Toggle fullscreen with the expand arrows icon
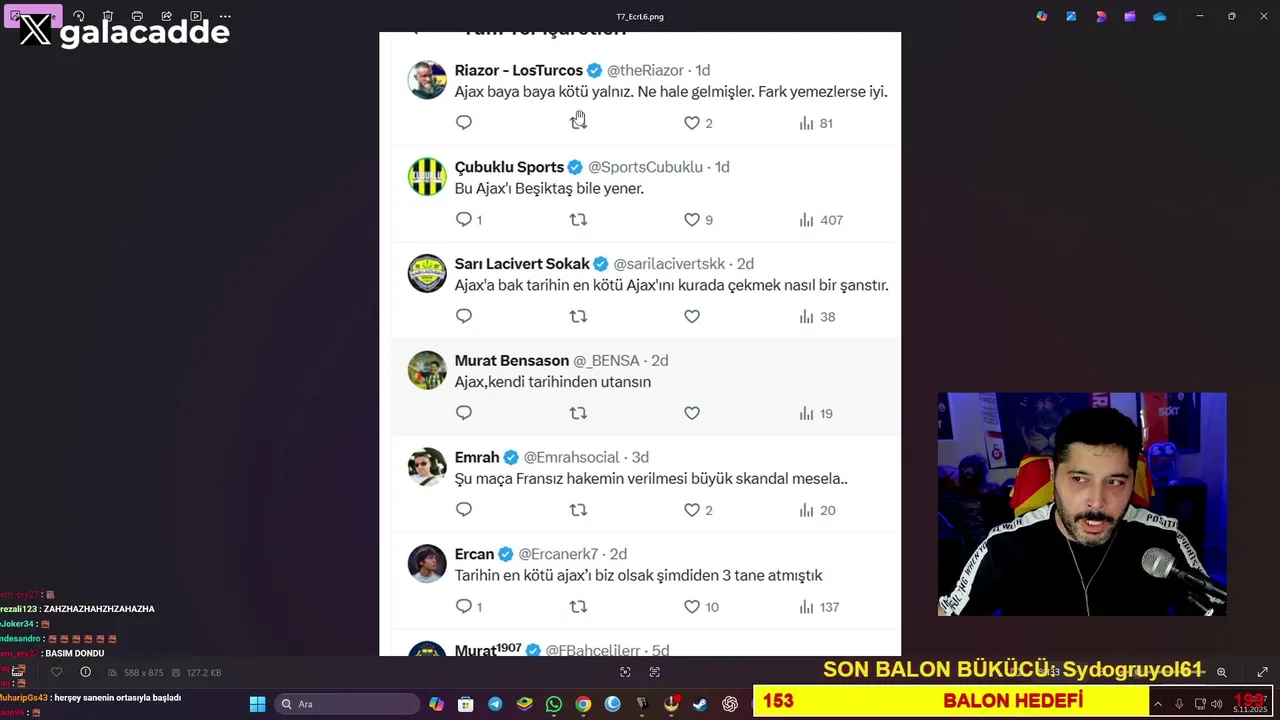Viewport: 1280px width, 720px height. pos(1262,672)
